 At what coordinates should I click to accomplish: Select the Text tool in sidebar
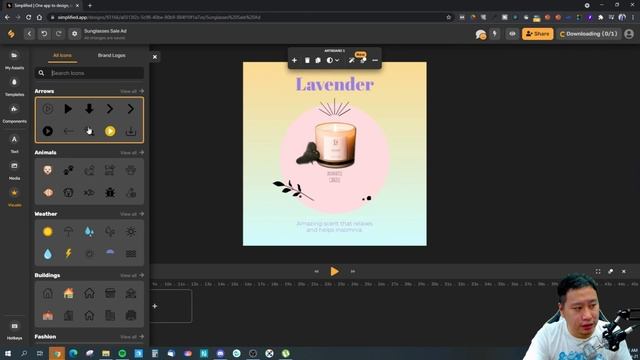tap(14, 144)
